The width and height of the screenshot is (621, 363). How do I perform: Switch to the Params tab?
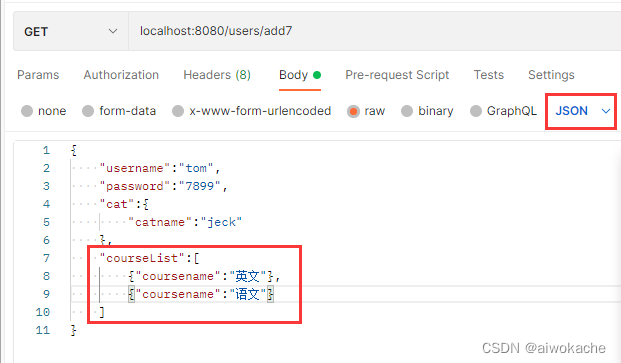point(38,75)
